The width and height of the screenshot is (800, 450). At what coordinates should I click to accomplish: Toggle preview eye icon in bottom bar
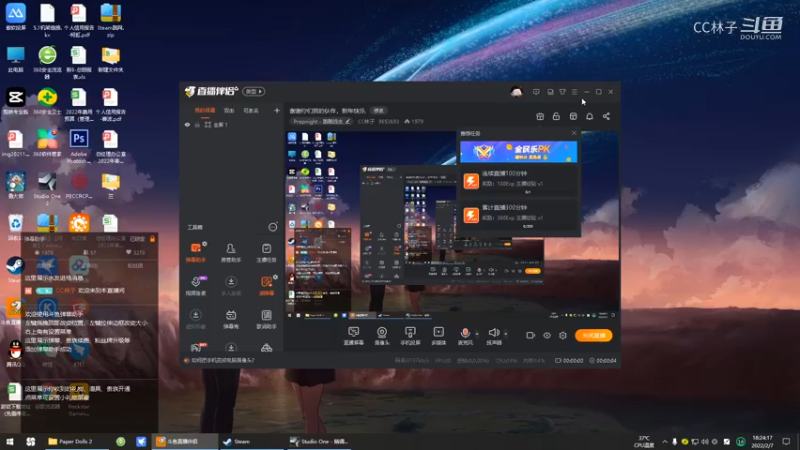547,335
